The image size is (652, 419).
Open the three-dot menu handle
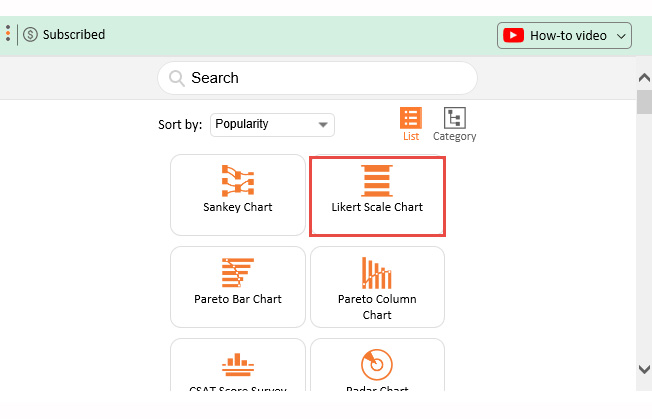[x=8, y=34]
